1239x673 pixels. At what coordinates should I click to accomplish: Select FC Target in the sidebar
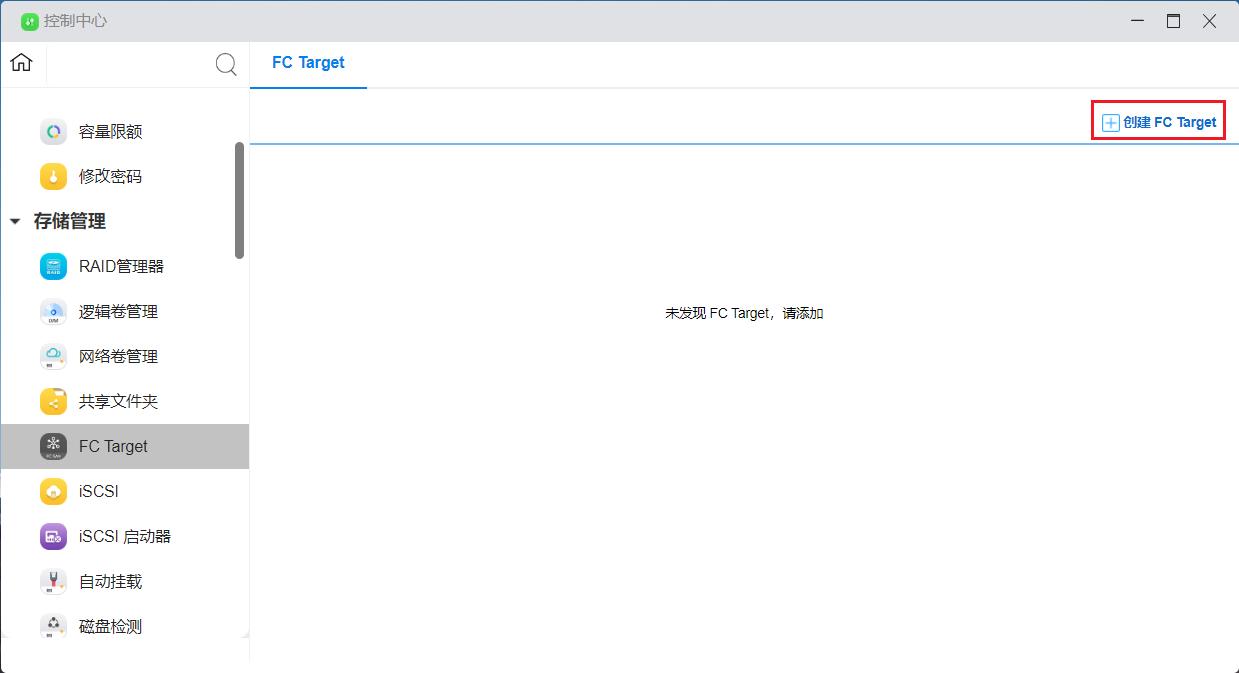113,447
